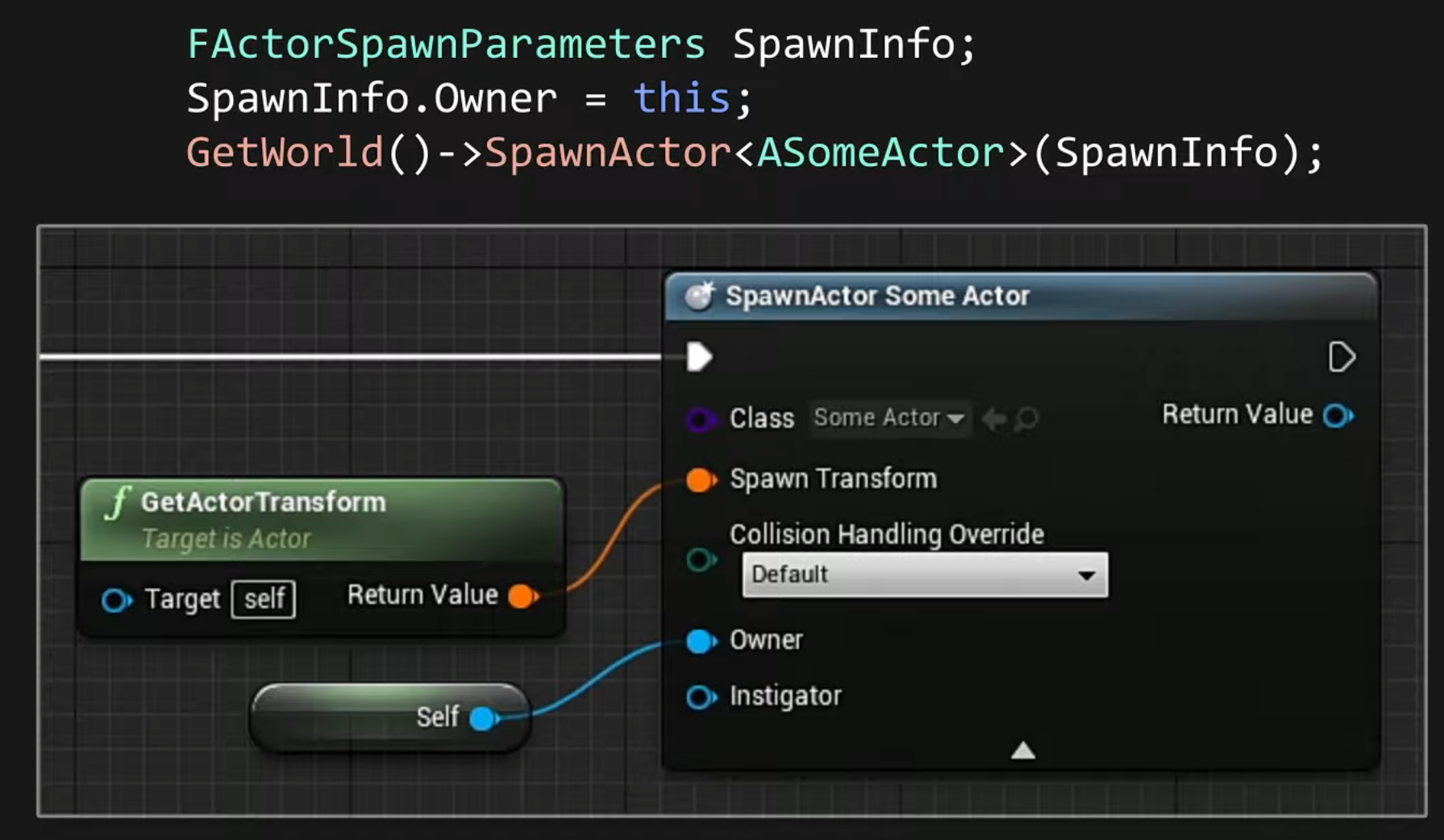The height and width of the screenshot is (840, 1444).
Task: Click the Self node output pin
Action: 484,717
